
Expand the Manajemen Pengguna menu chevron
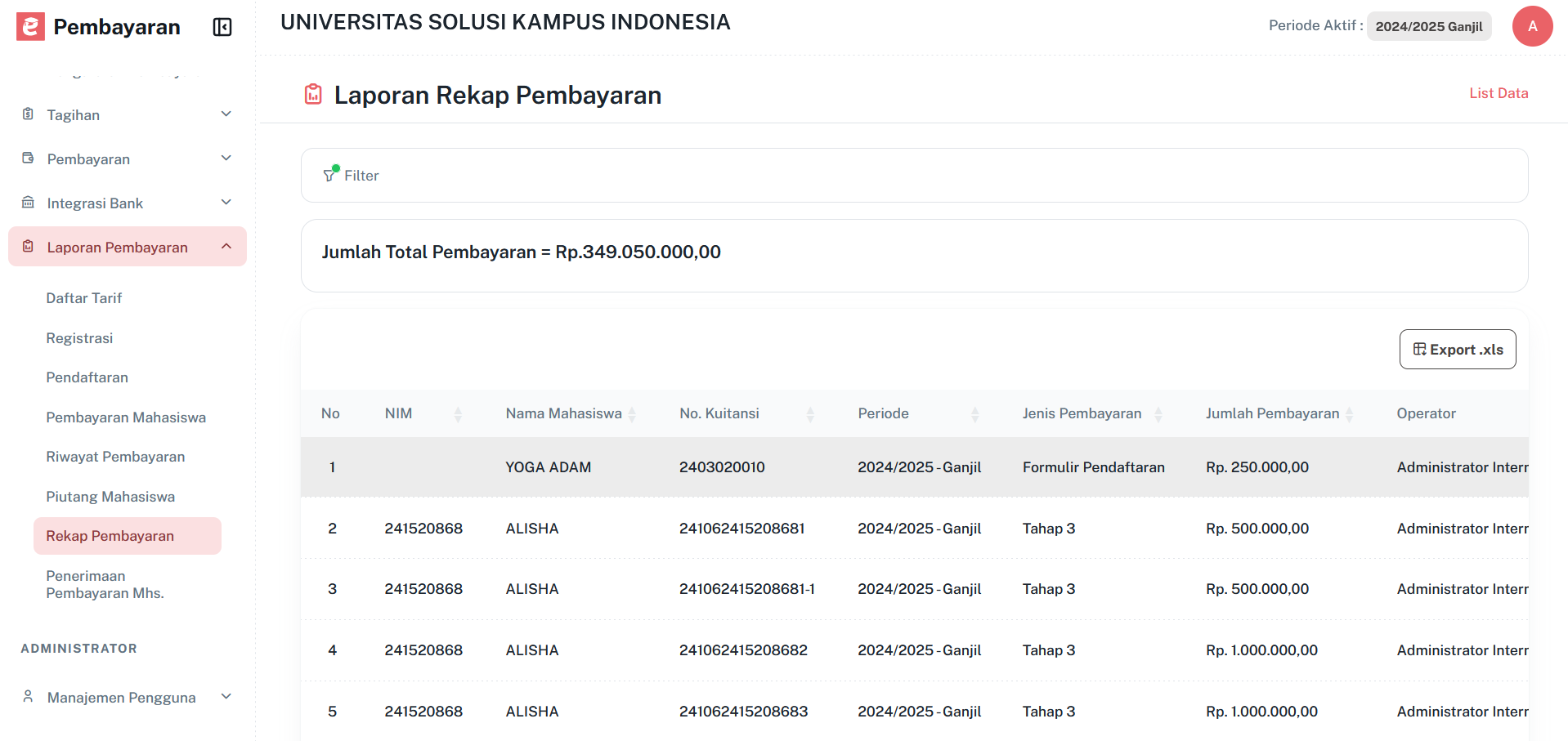coord(226,697)
